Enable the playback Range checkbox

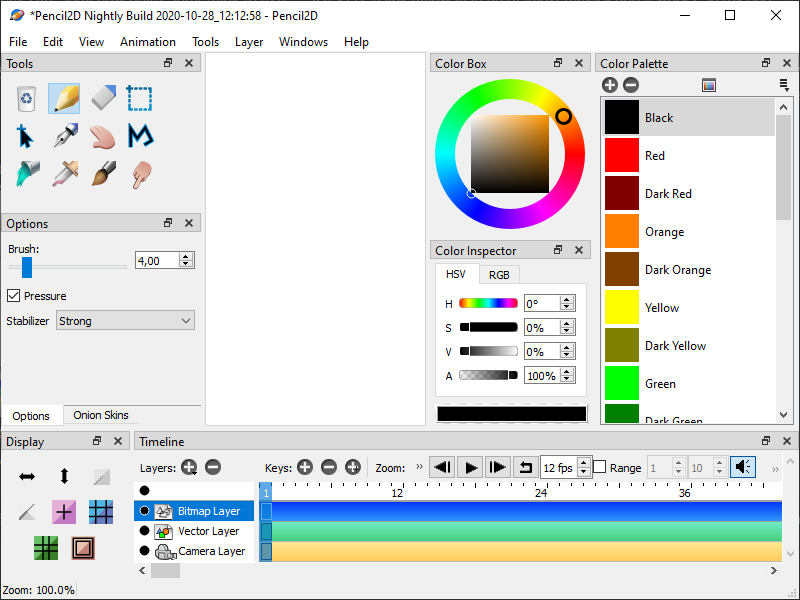pos(600,467)
